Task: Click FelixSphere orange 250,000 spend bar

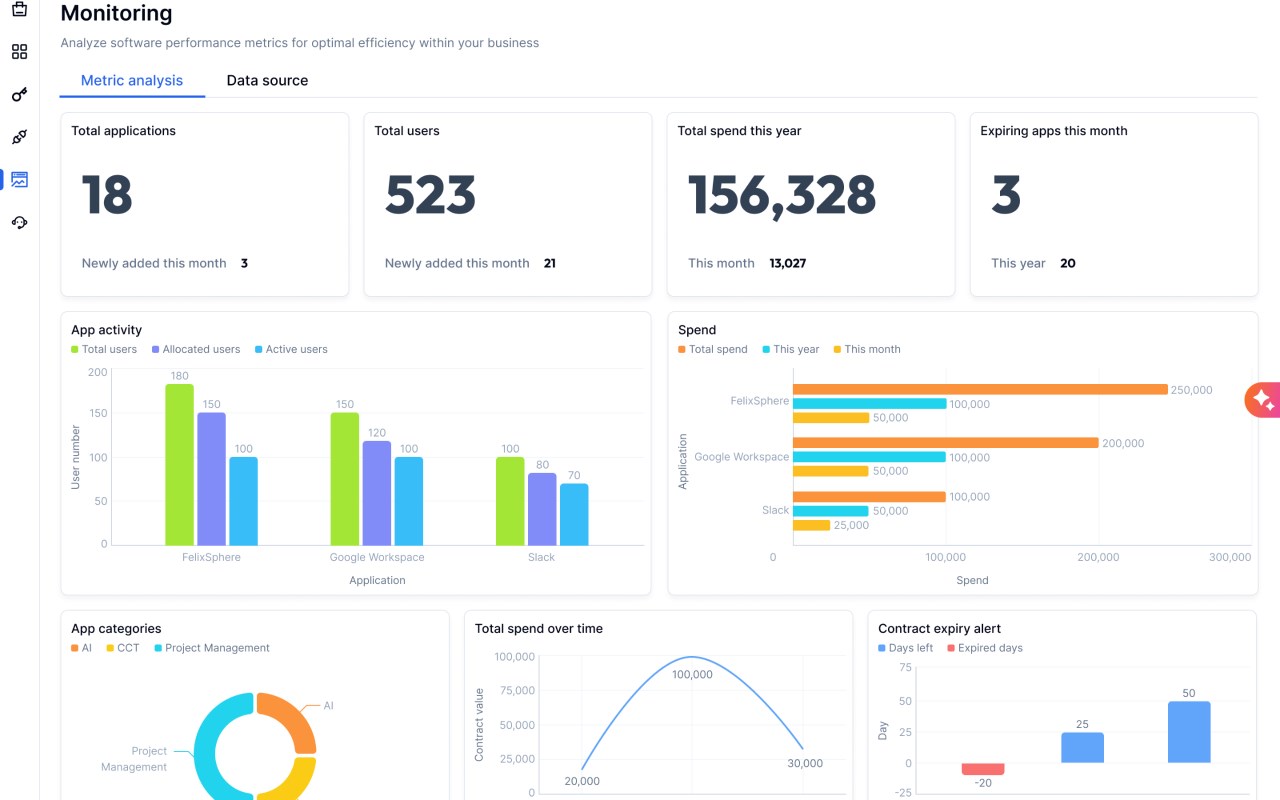Action: [x=980, y=390]
